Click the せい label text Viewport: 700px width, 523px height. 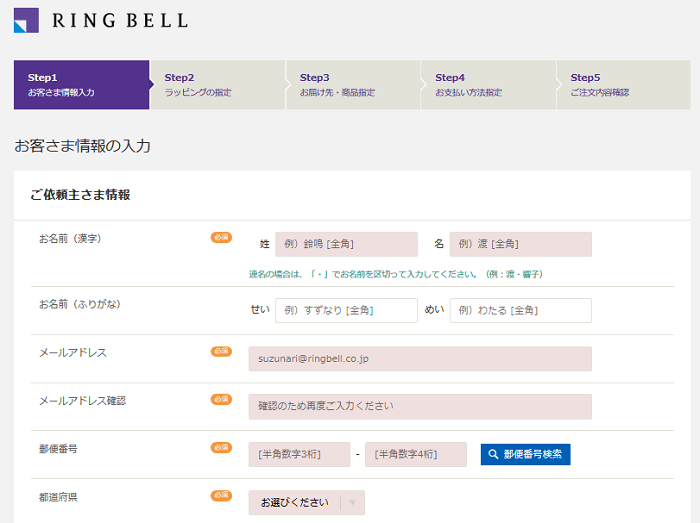260,309
